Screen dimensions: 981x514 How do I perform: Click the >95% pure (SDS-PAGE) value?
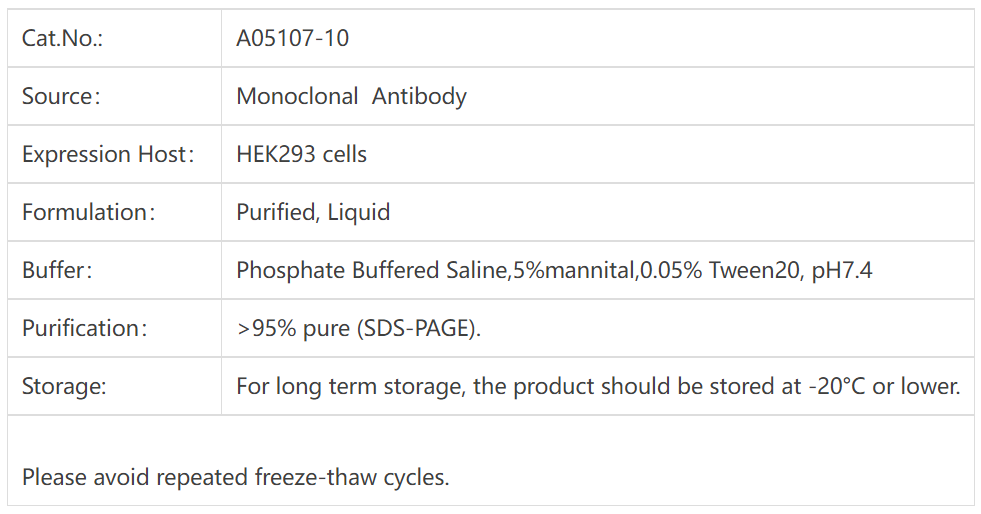tap(358, 329)
